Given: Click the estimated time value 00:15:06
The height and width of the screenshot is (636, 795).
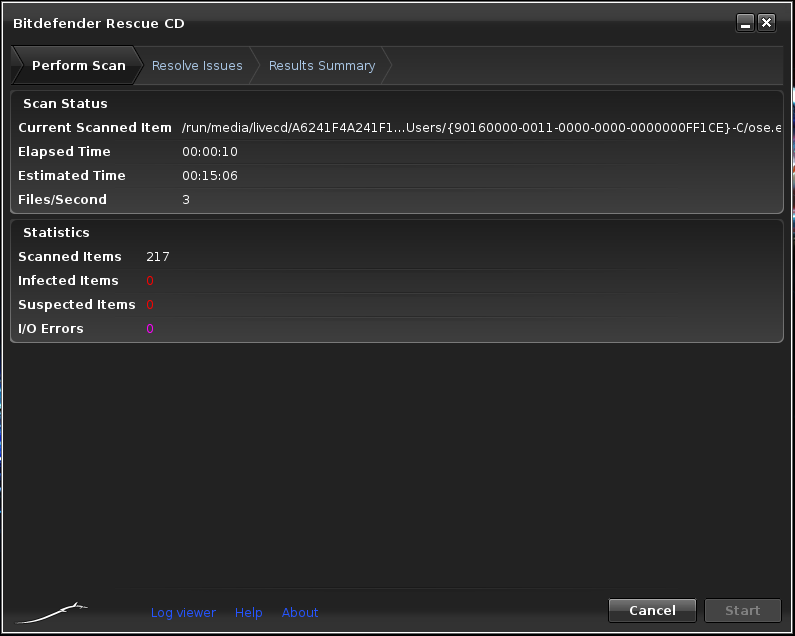Looking at the screenshot, I should point(210,175).
